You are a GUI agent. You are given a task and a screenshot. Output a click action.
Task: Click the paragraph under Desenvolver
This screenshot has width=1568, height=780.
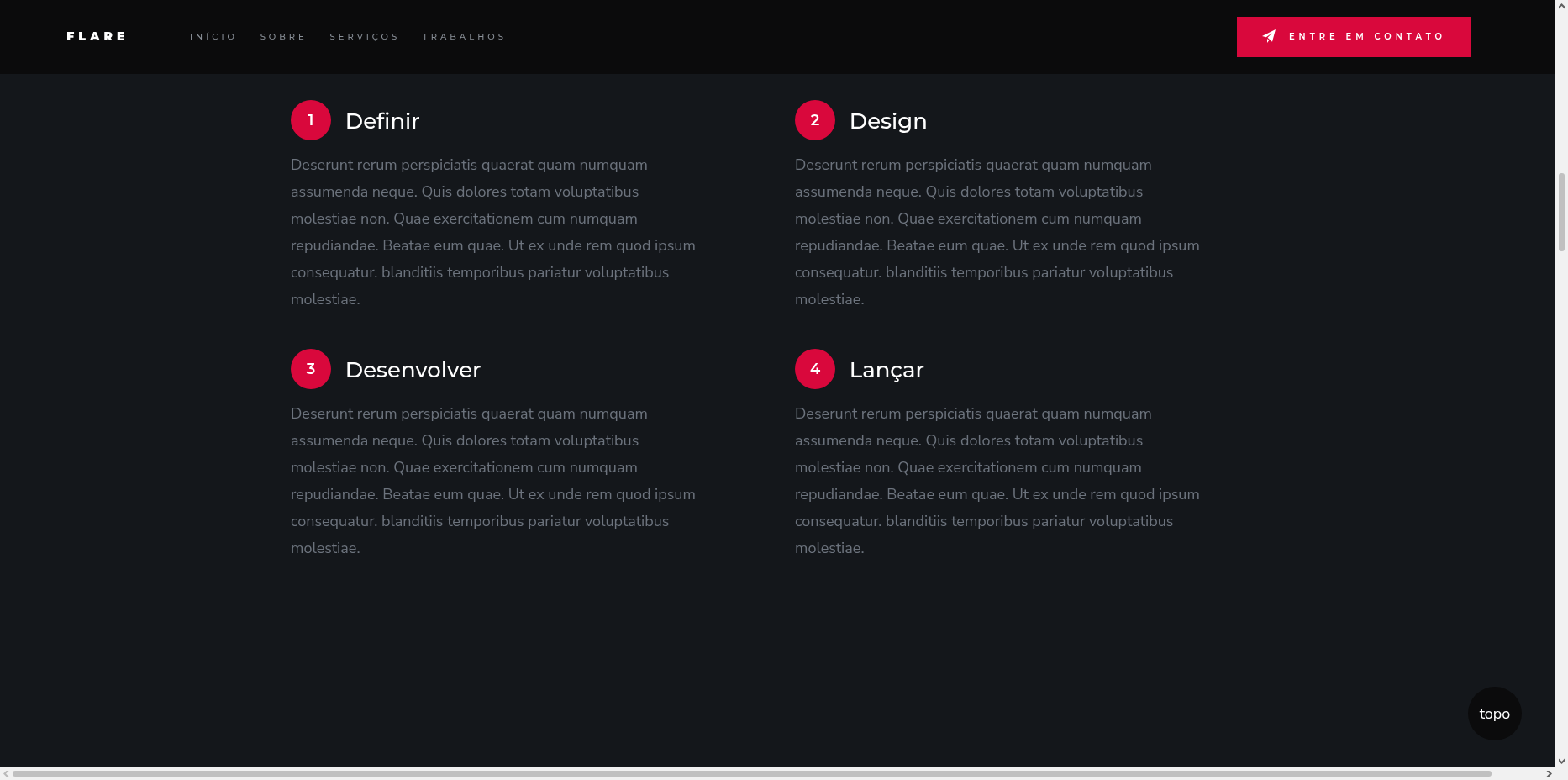493,481
